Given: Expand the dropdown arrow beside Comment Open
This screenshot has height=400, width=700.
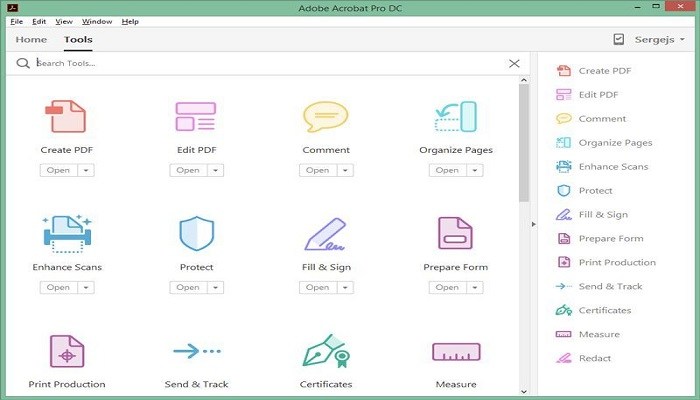Looking at the screenshot, I should pos(344,170).
